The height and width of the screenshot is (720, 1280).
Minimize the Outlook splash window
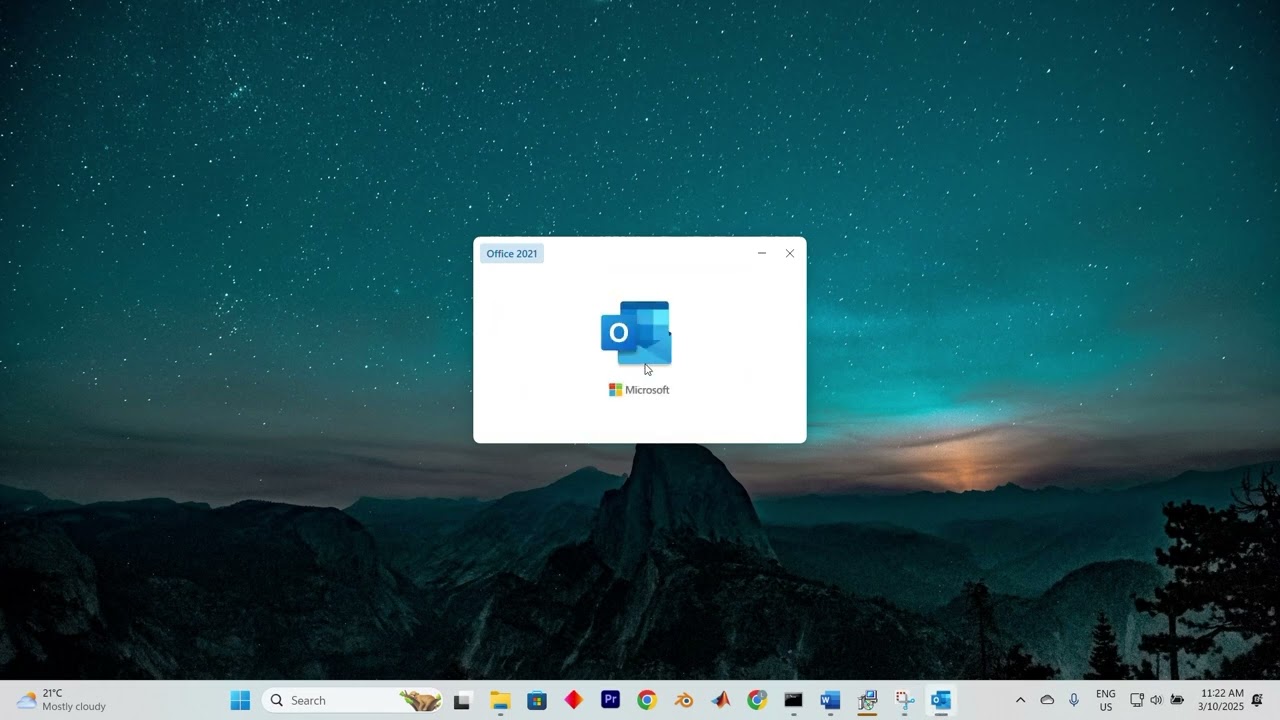coord(762,254)
